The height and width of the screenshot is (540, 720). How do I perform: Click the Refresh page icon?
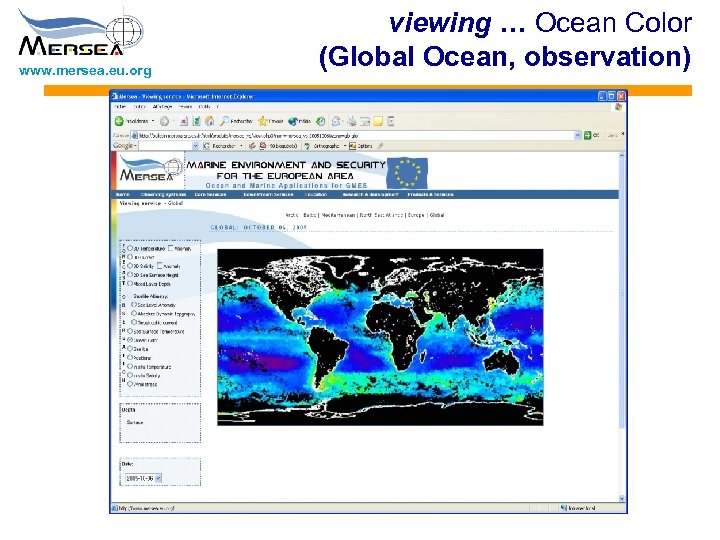tap(197, 121)
